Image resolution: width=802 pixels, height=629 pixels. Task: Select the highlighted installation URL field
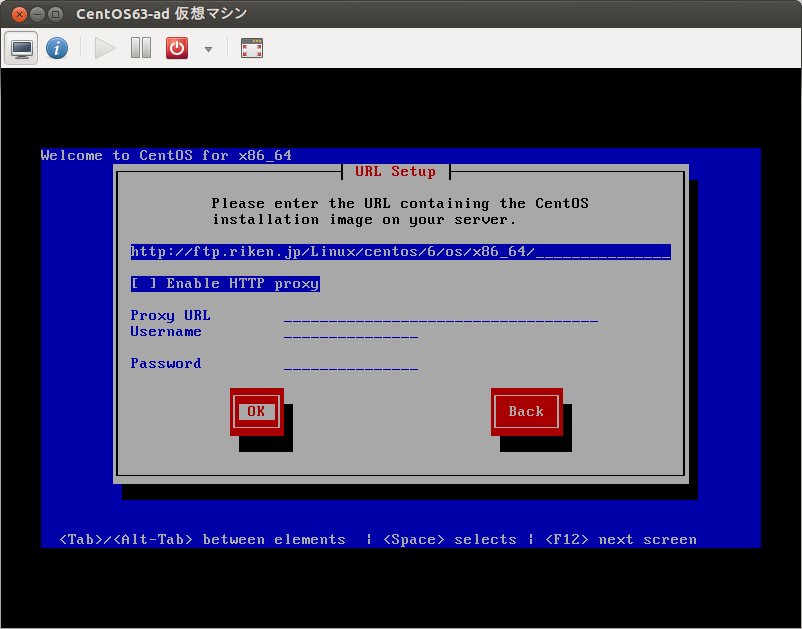click(x=399, y=251)
